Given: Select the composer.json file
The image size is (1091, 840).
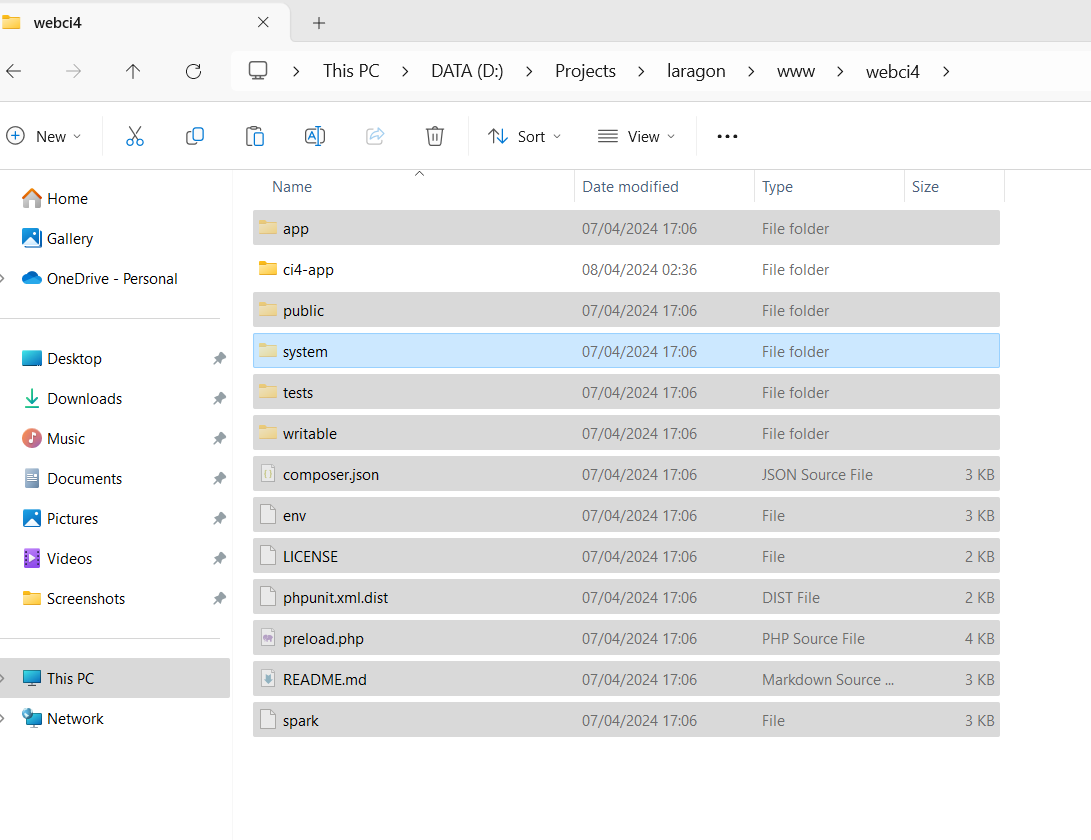Looking at the screenshot, I should tap(626, 475).
